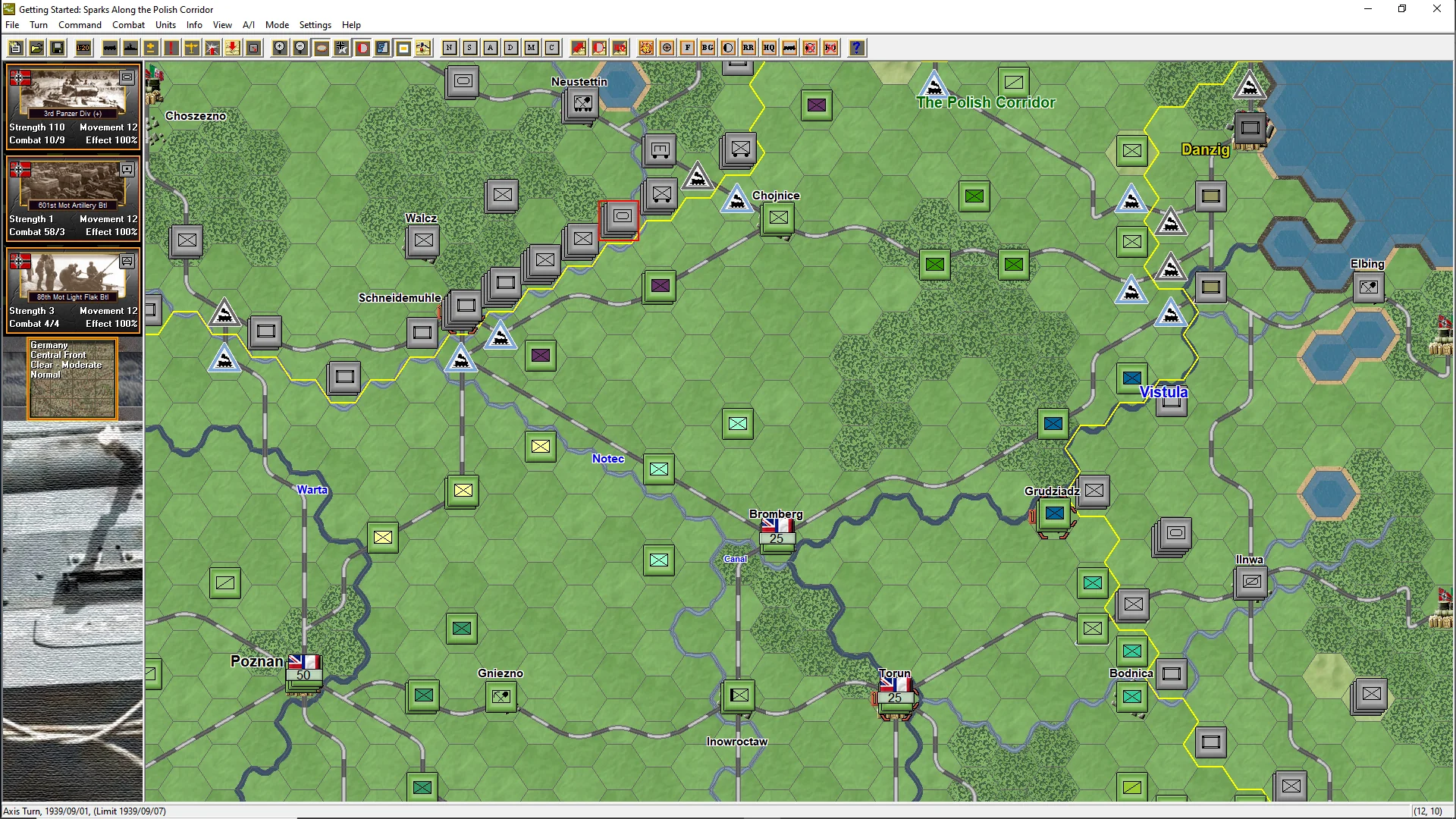Toggle the C toolbar button
This screenshot has width=1456, height=819.
coord(552,48)
